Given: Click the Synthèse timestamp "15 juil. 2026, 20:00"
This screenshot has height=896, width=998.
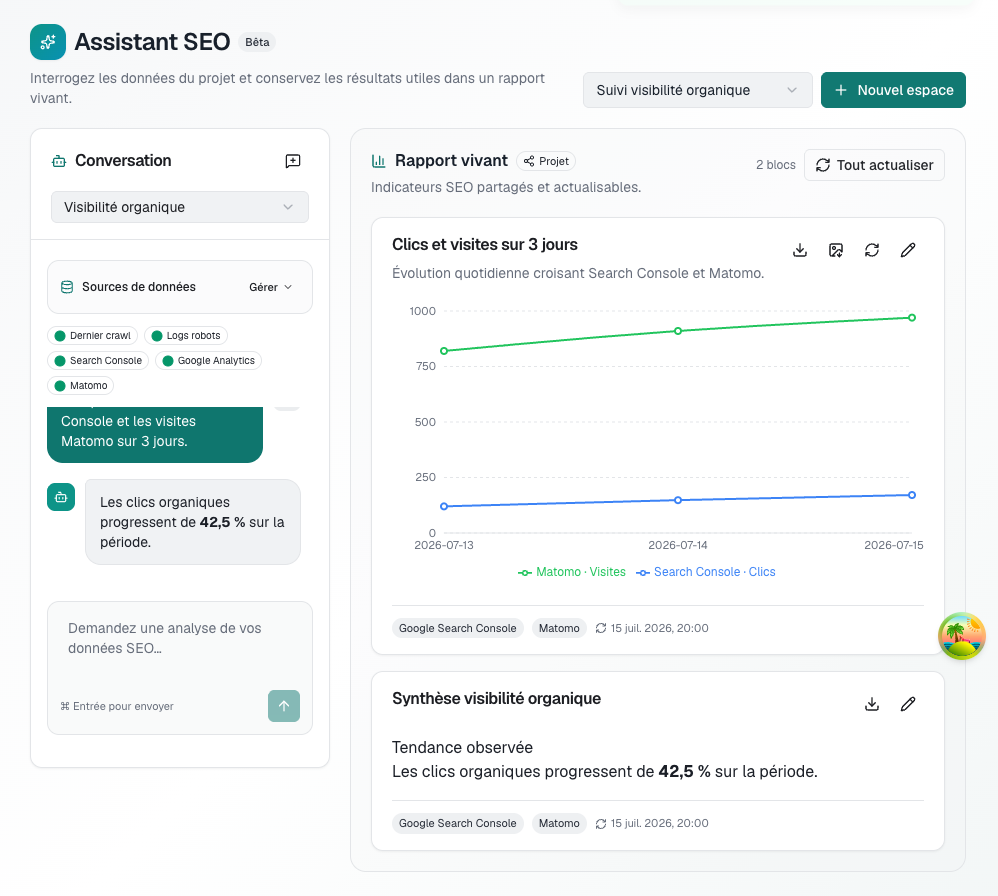Looking at the screenshot, I should (659, 823).
